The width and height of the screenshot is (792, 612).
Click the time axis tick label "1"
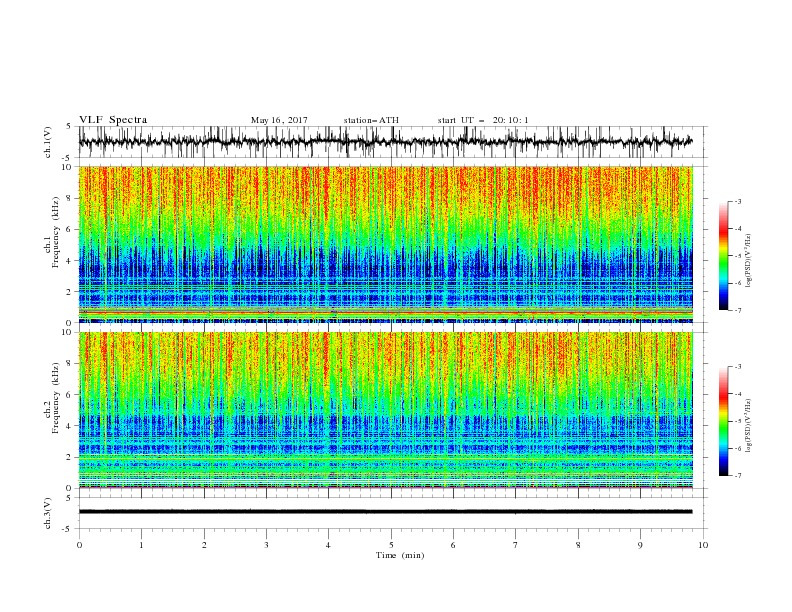pyautogui.click(x=141, y=545)
